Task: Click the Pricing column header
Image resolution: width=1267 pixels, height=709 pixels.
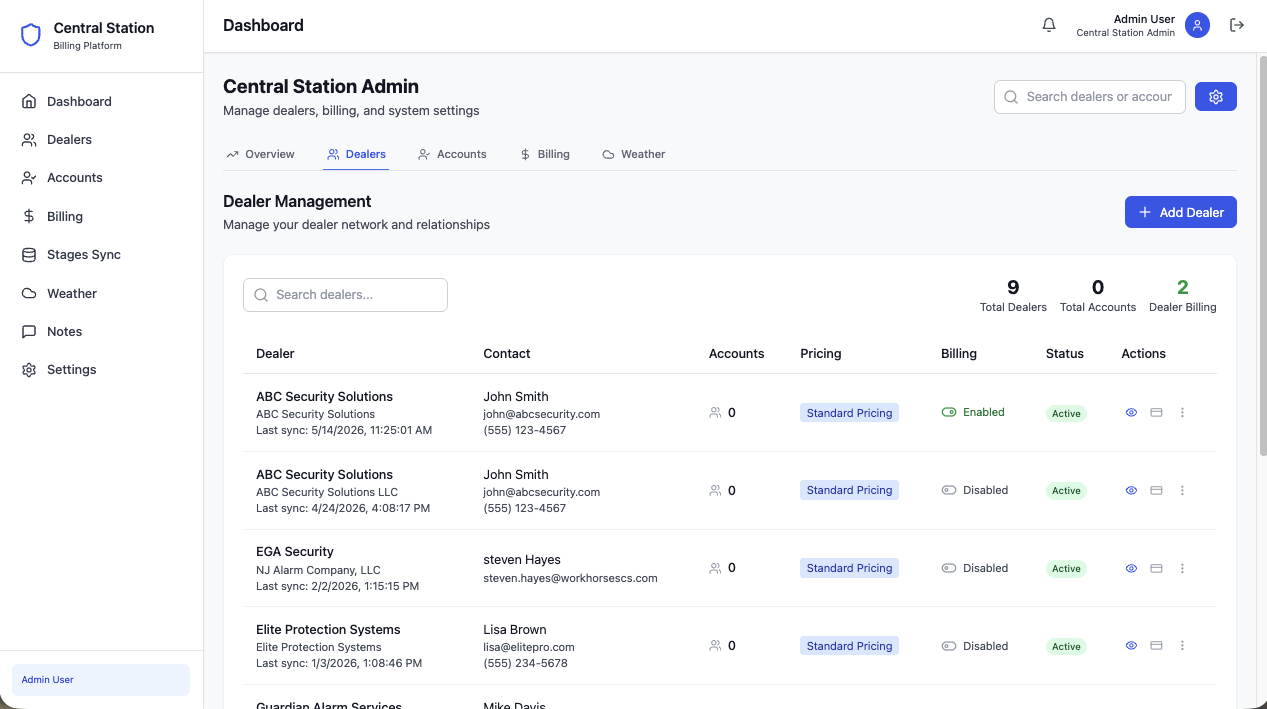Action: tap(821, 353)
